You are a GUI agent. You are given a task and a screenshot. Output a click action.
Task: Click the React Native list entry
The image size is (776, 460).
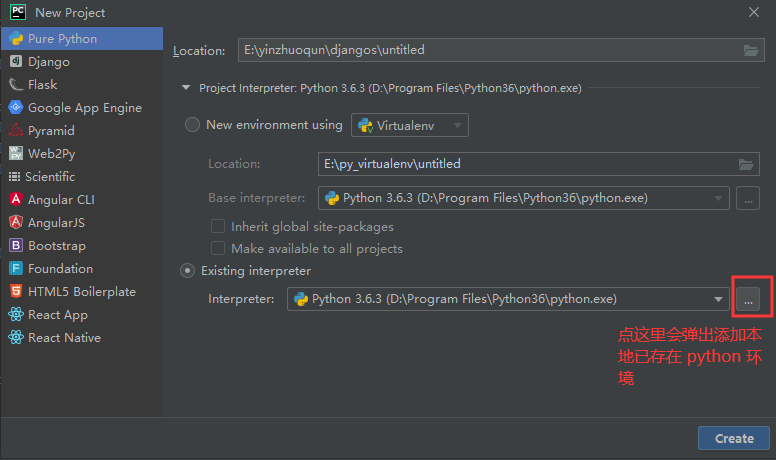coord(82,337)
